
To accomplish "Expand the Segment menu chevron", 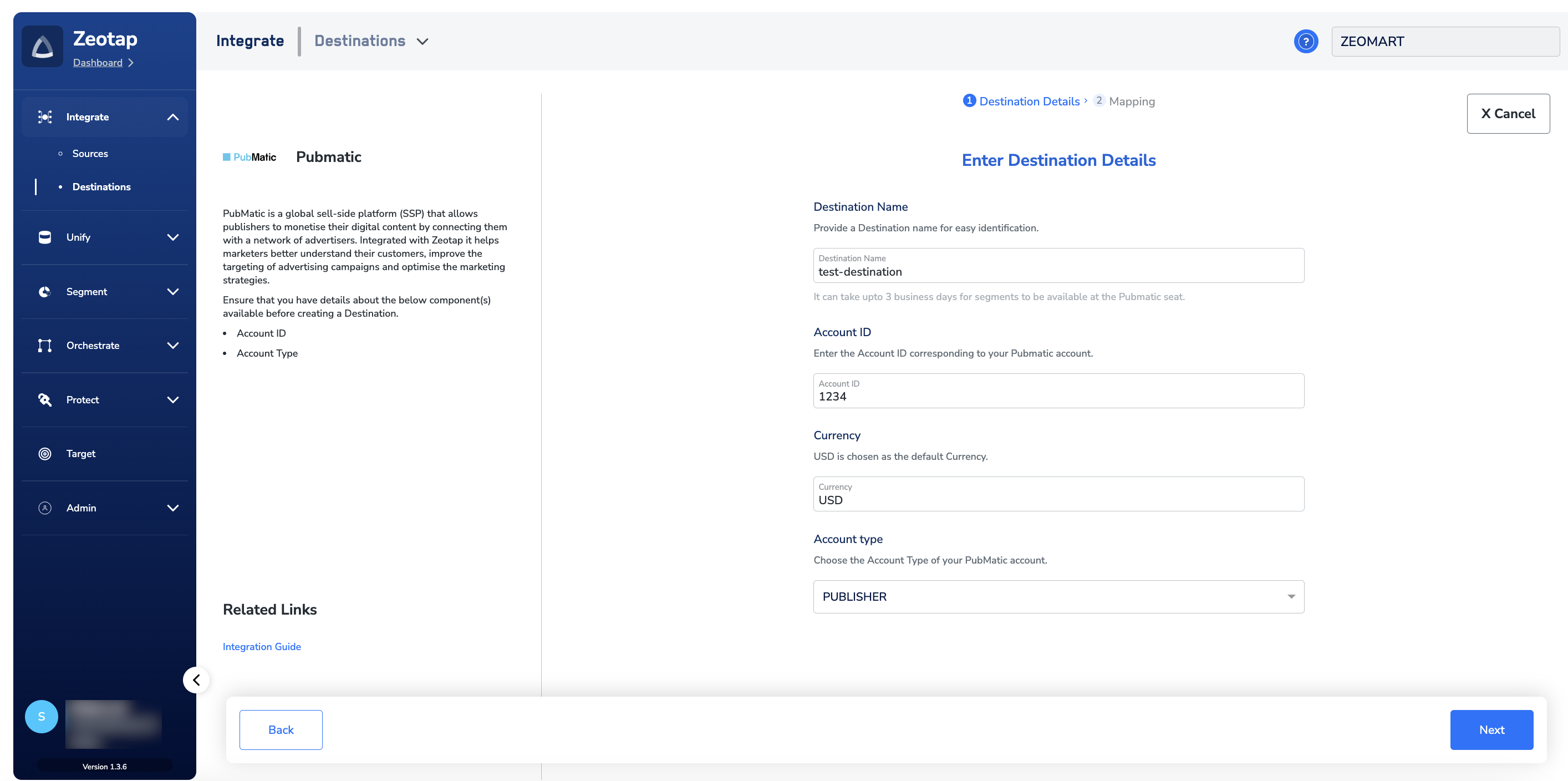I will tap(173, 292).
